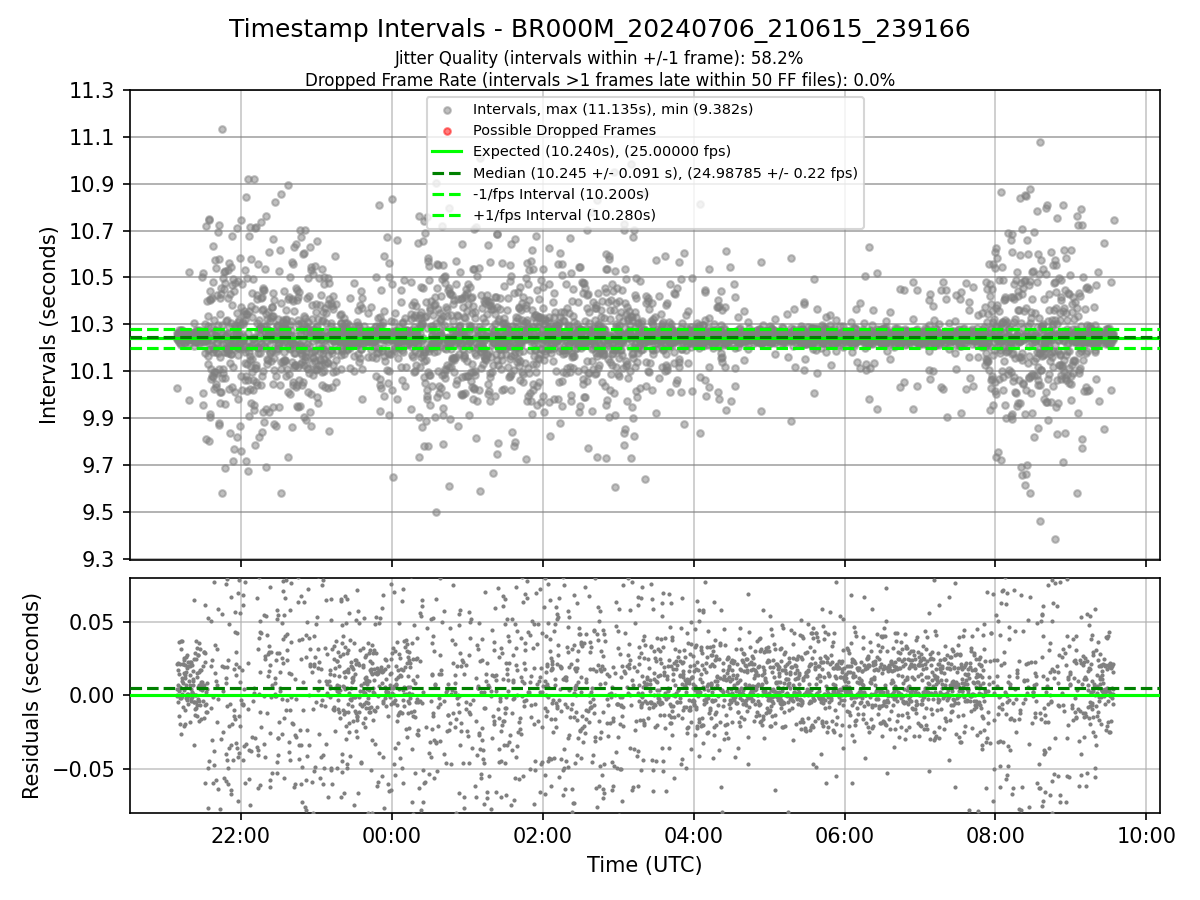Click the '04:00' x-axis tick label

pyautogui.click(x=693, y=835)
